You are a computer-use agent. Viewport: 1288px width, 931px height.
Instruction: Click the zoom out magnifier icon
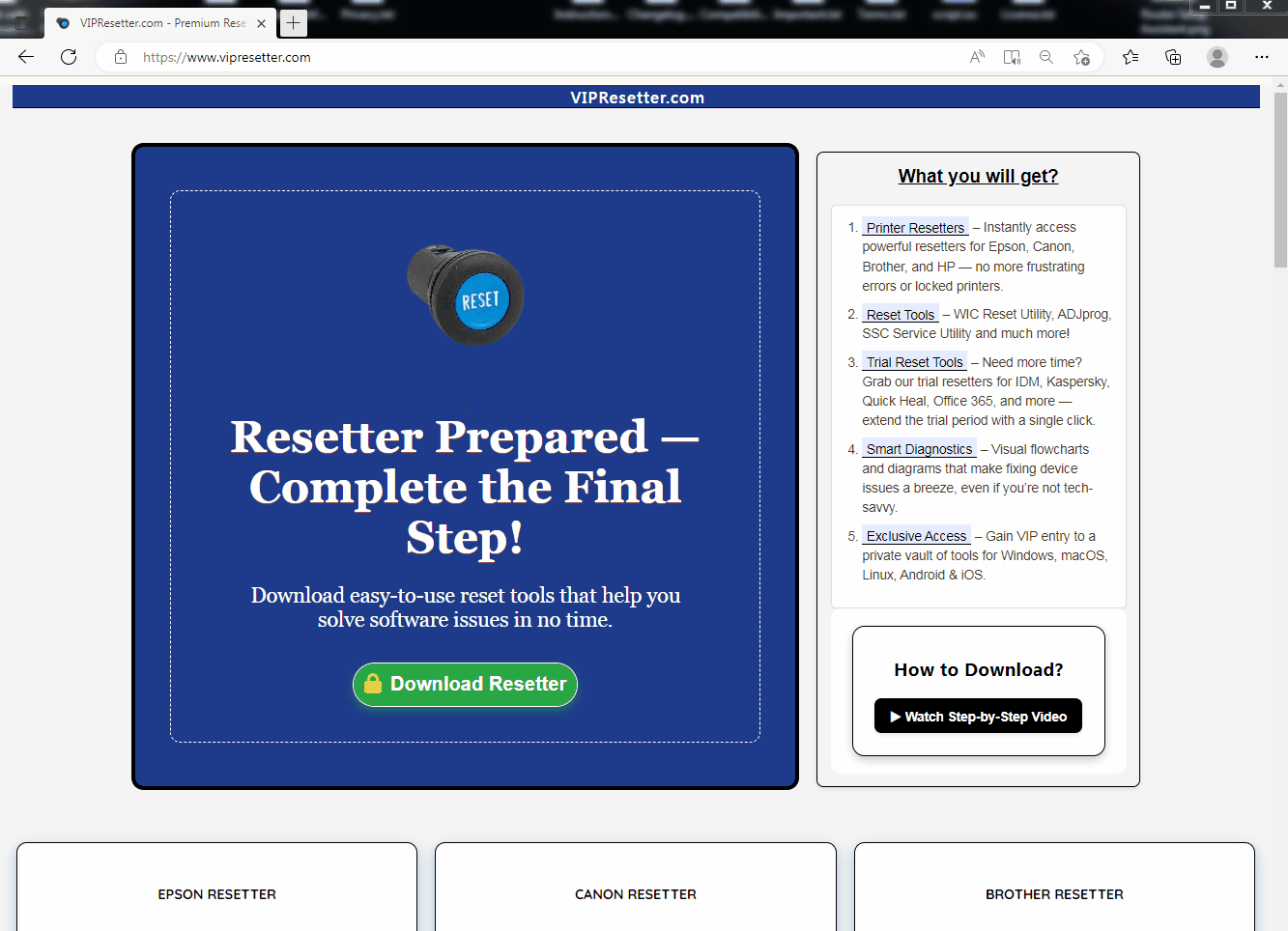coord(1046,57)
